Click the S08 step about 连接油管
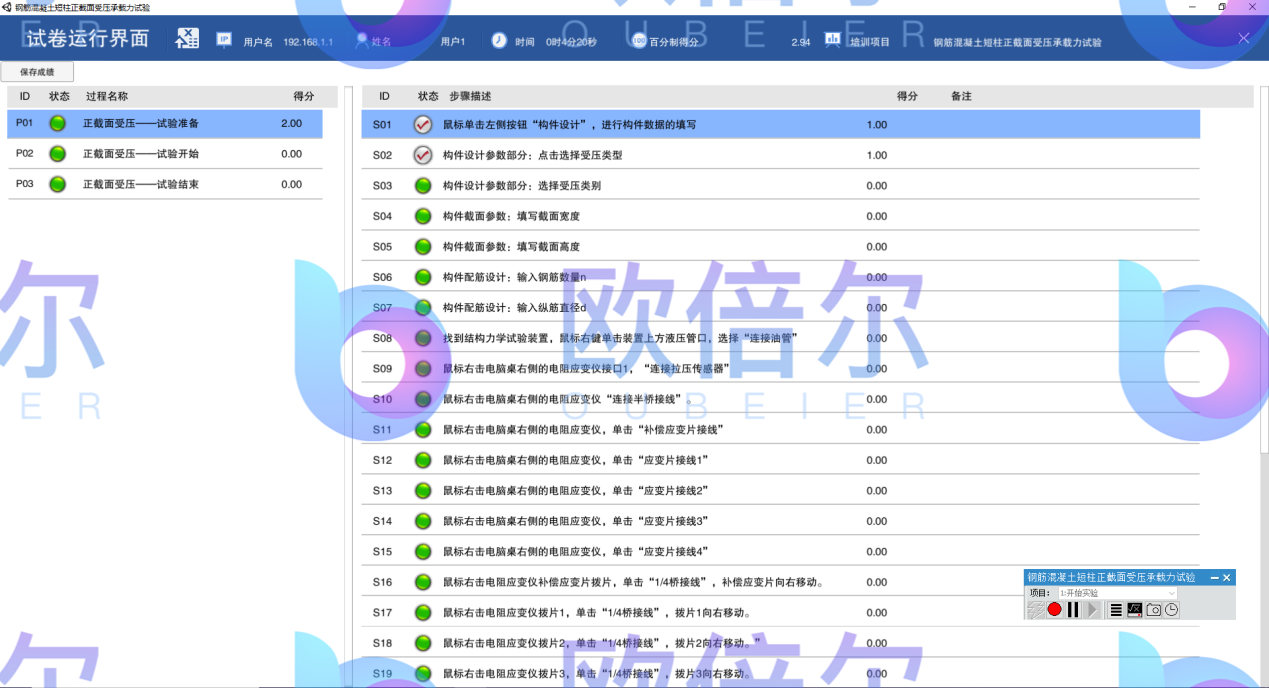The width and height of the screenshot is (1269, 688). pos(620,338)
